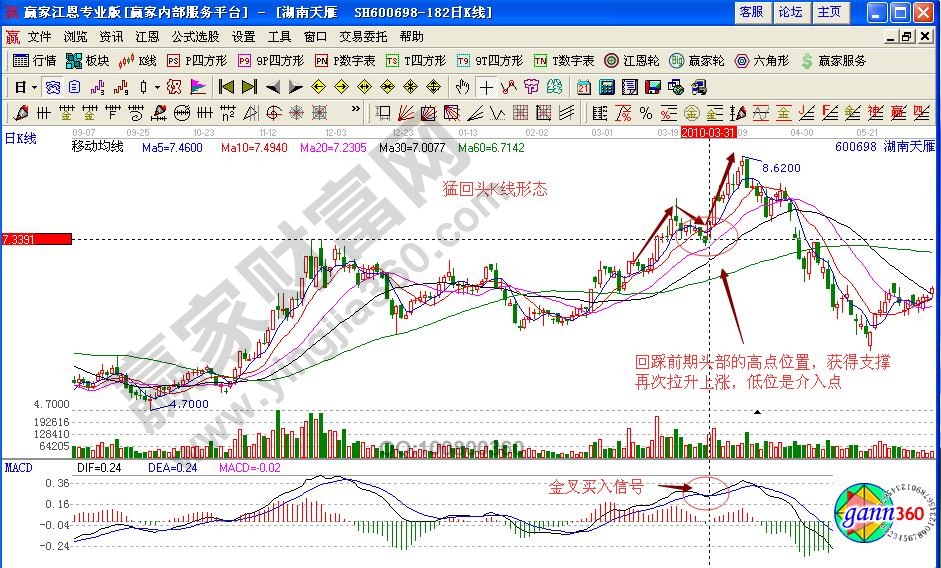Open 赢家服务 with the dollar icon
The height and width of the screenshot is (568, 941).
click(x=832, y=60)
